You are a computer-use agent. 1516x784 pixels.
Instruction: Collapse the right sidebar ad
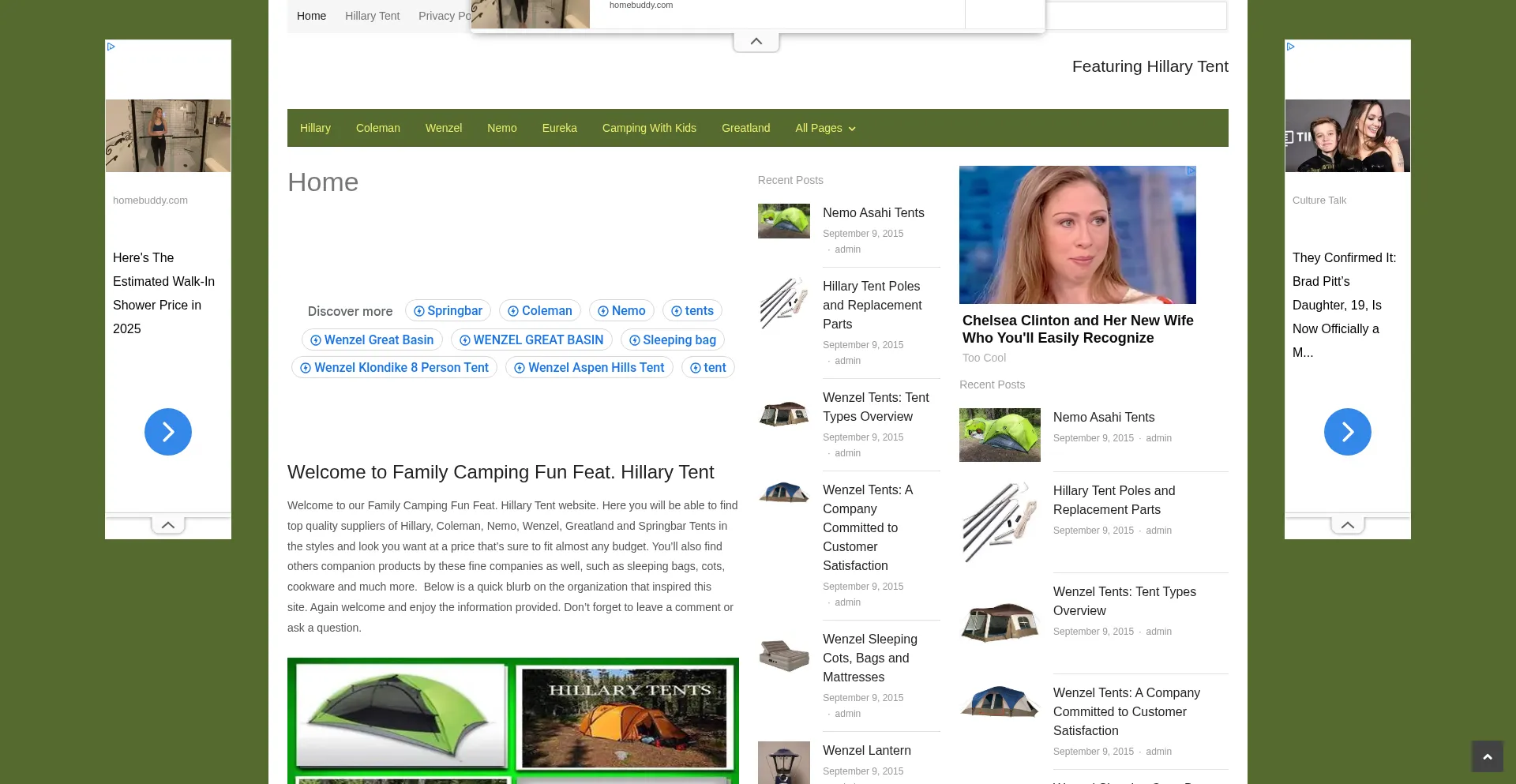[1347, 525]
